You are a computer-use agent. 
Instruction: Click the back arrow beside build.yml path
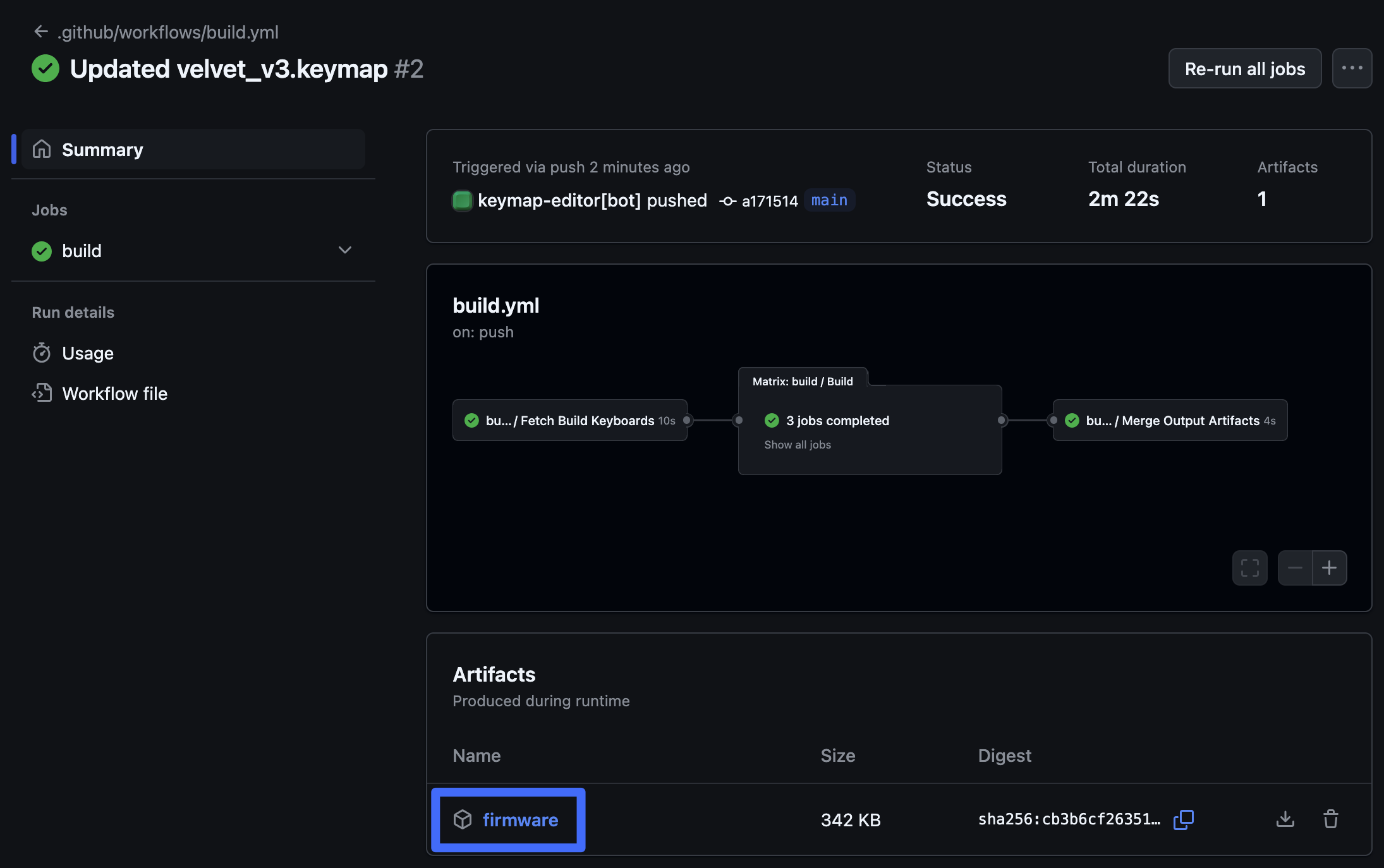41,32
